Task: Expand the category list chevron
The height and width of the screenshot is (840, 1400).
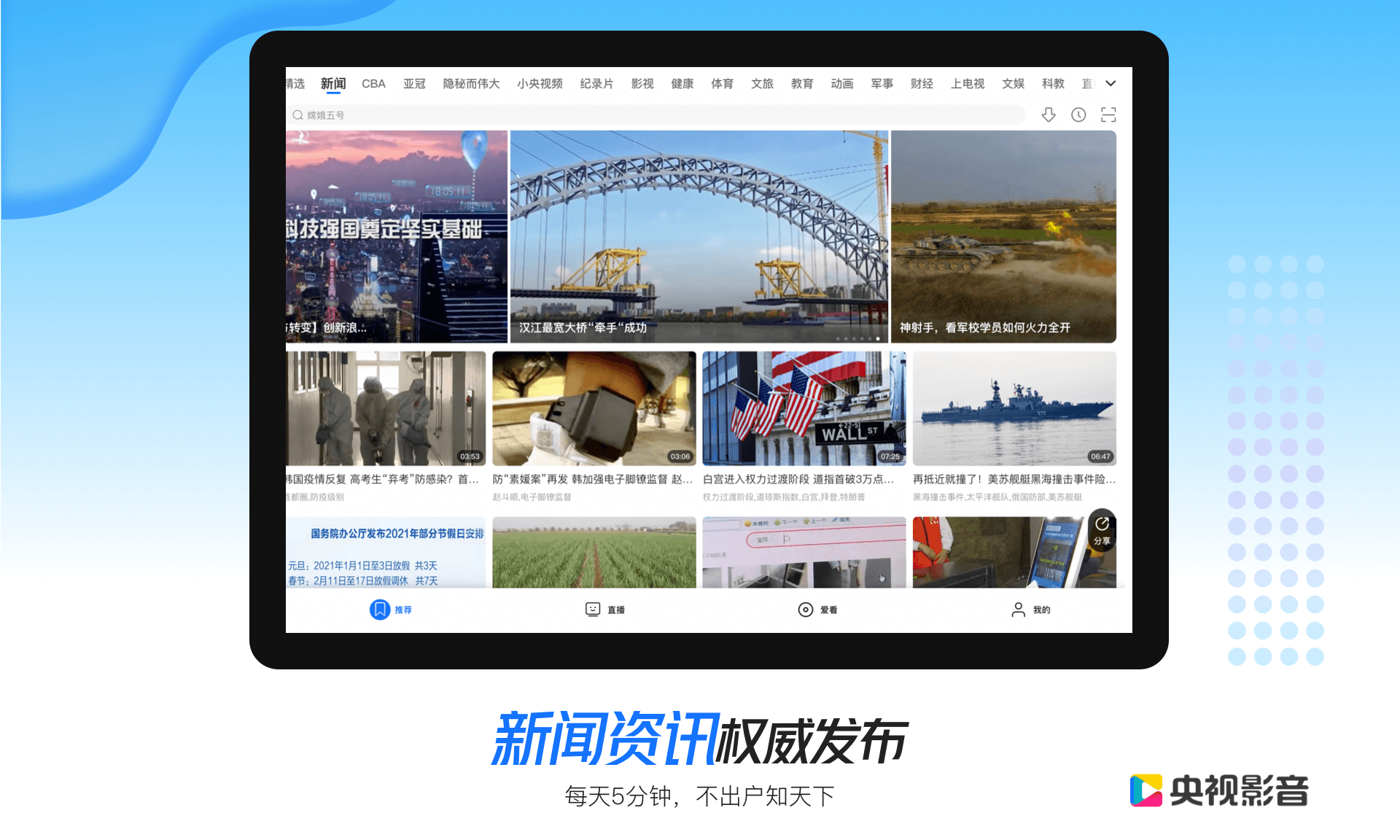Action: tap(1111, 83)
